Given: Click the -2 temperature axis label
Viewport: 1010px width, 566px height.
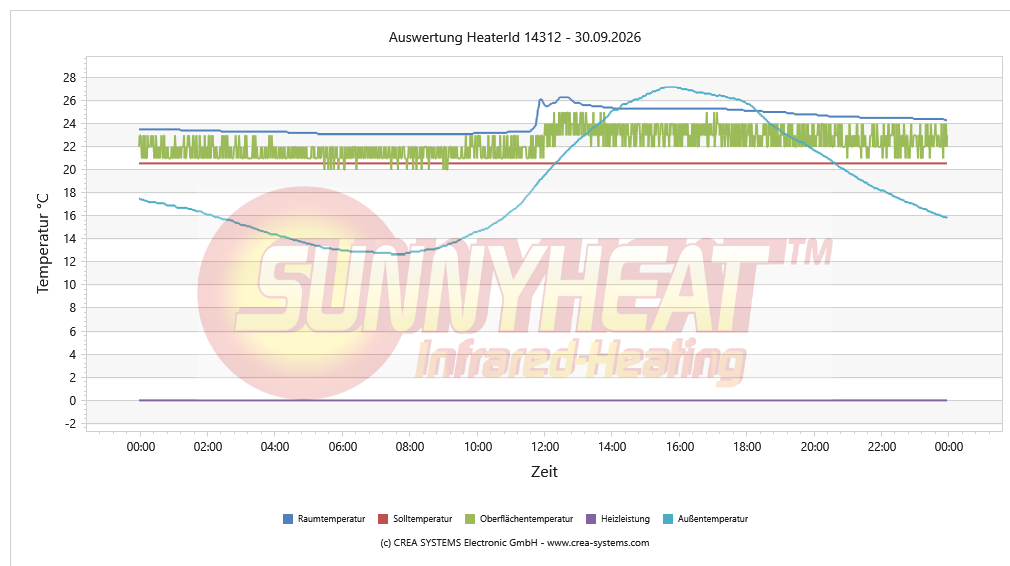Looking at the screenshot, I should click(70, 424).
